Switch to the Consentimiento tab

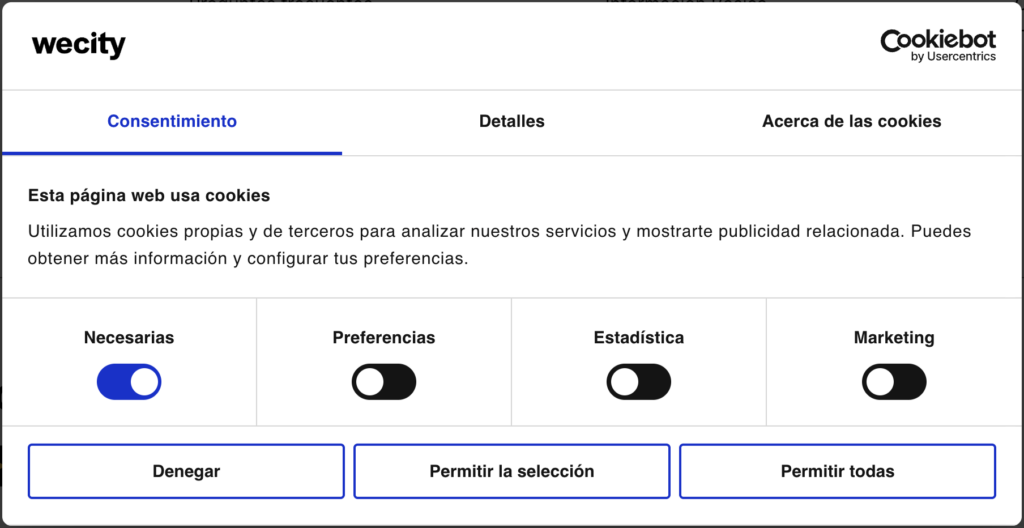pos(172,121)
